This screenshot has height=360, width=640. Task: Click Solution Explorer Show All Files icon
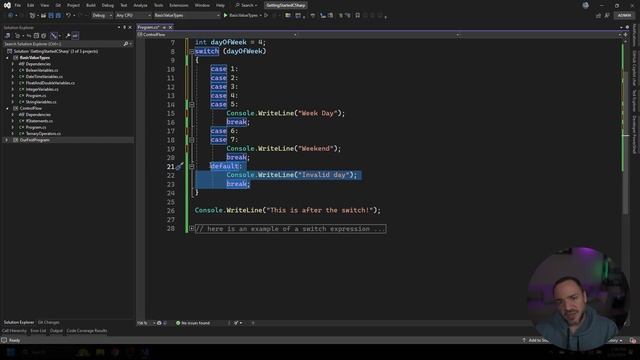44,36
